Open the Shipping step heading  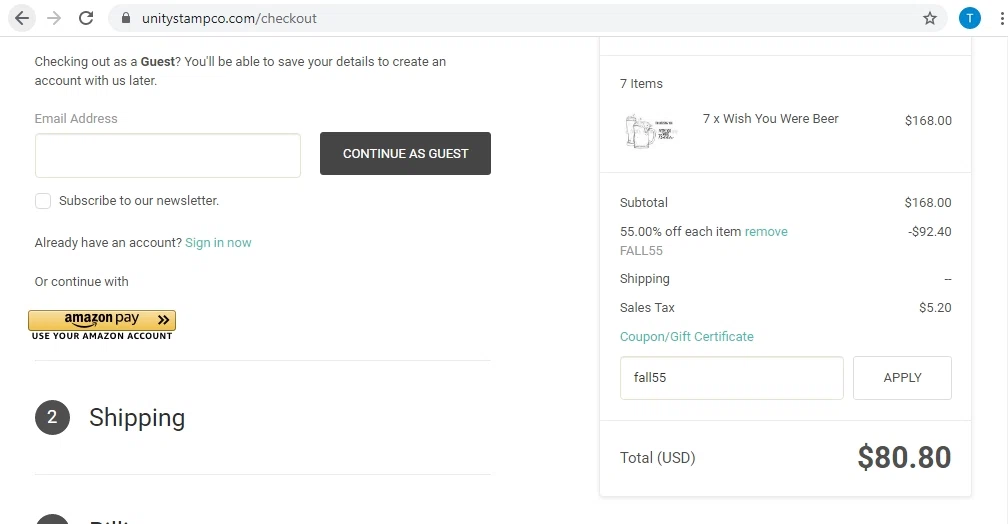click(137, 418)
